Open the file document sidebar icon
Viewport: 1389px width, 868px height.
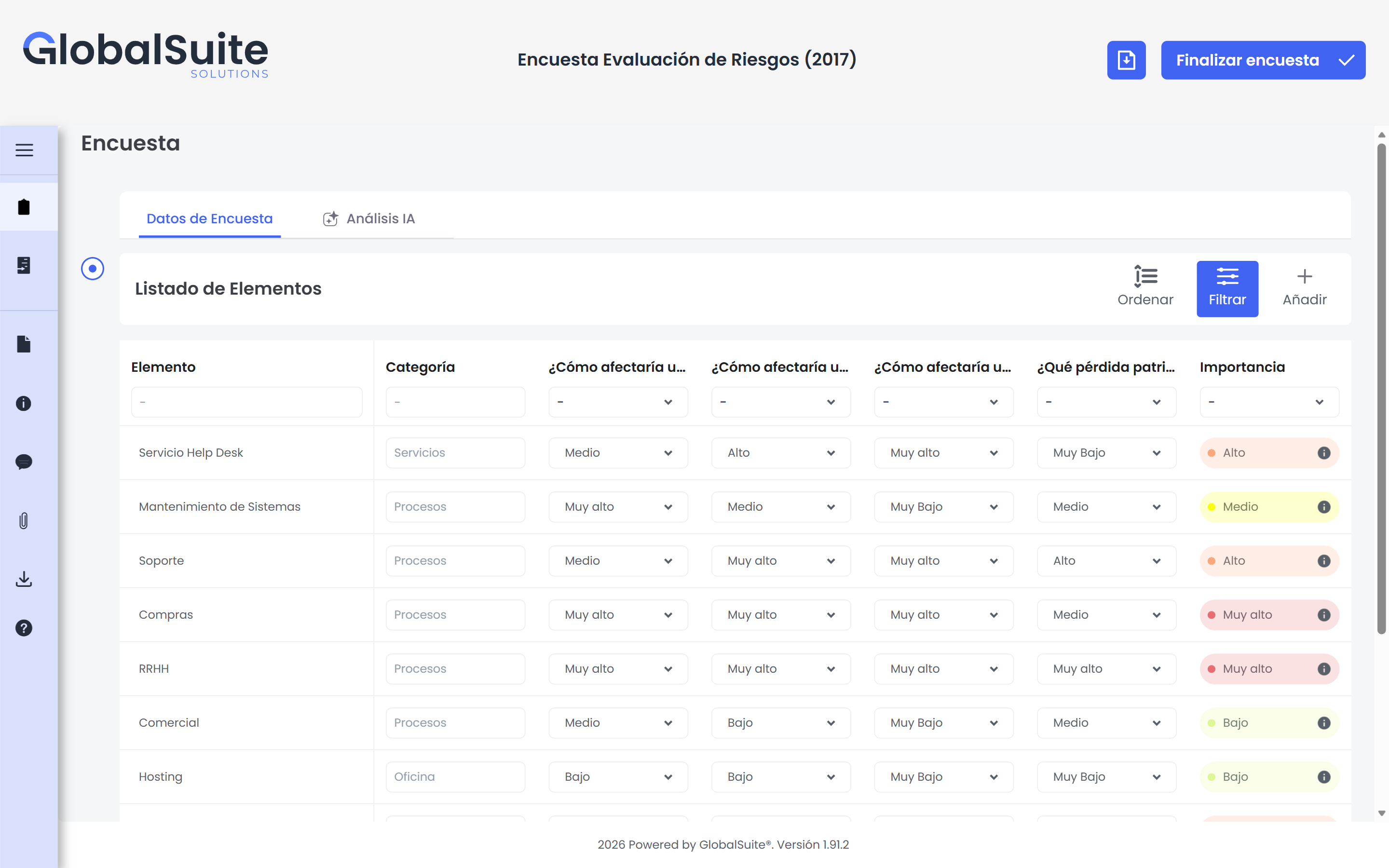[24, 344]
